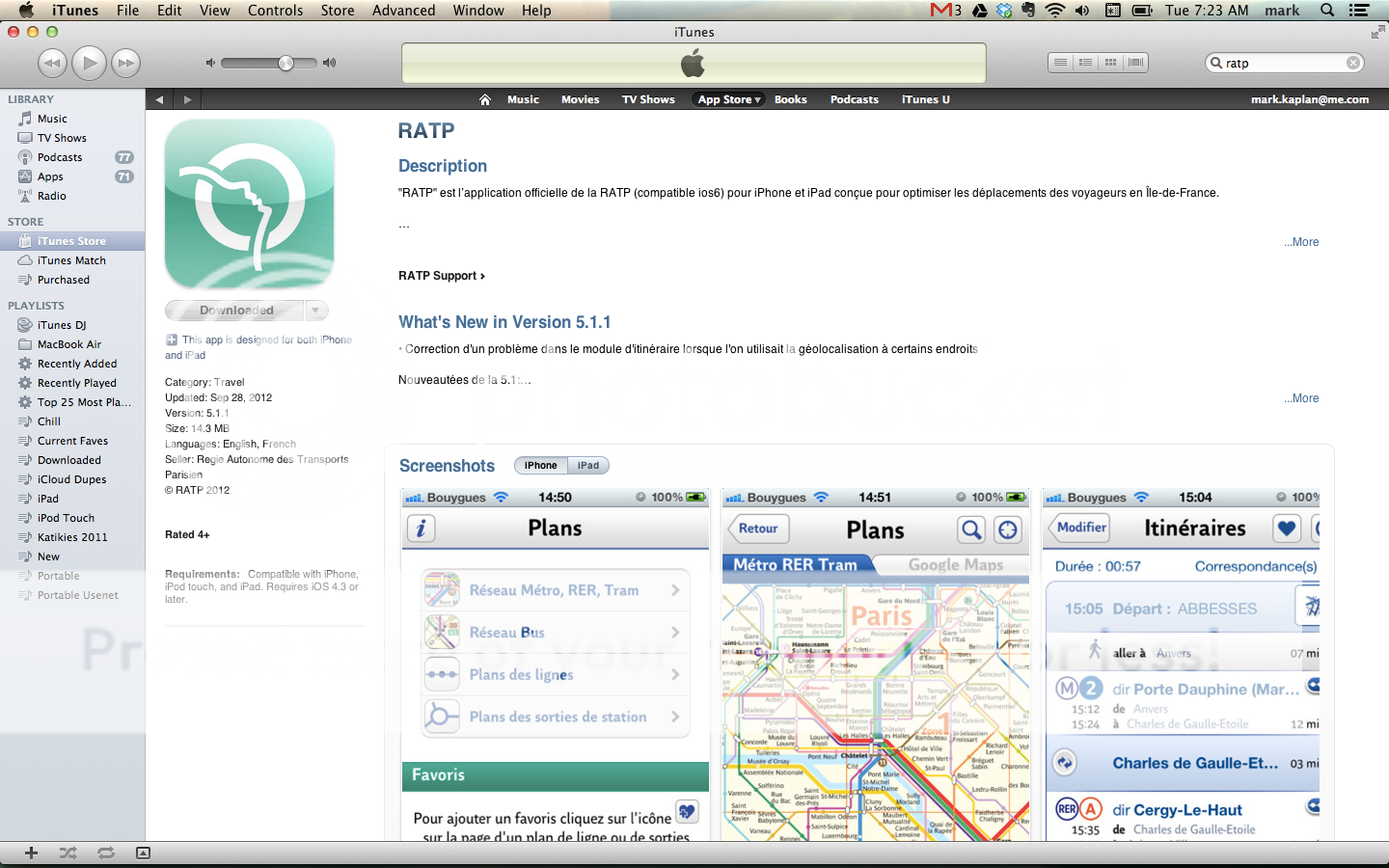Select Podcasts in the library sidebar
Viewport: 1389px width, 868px height.
click(72, 157)
